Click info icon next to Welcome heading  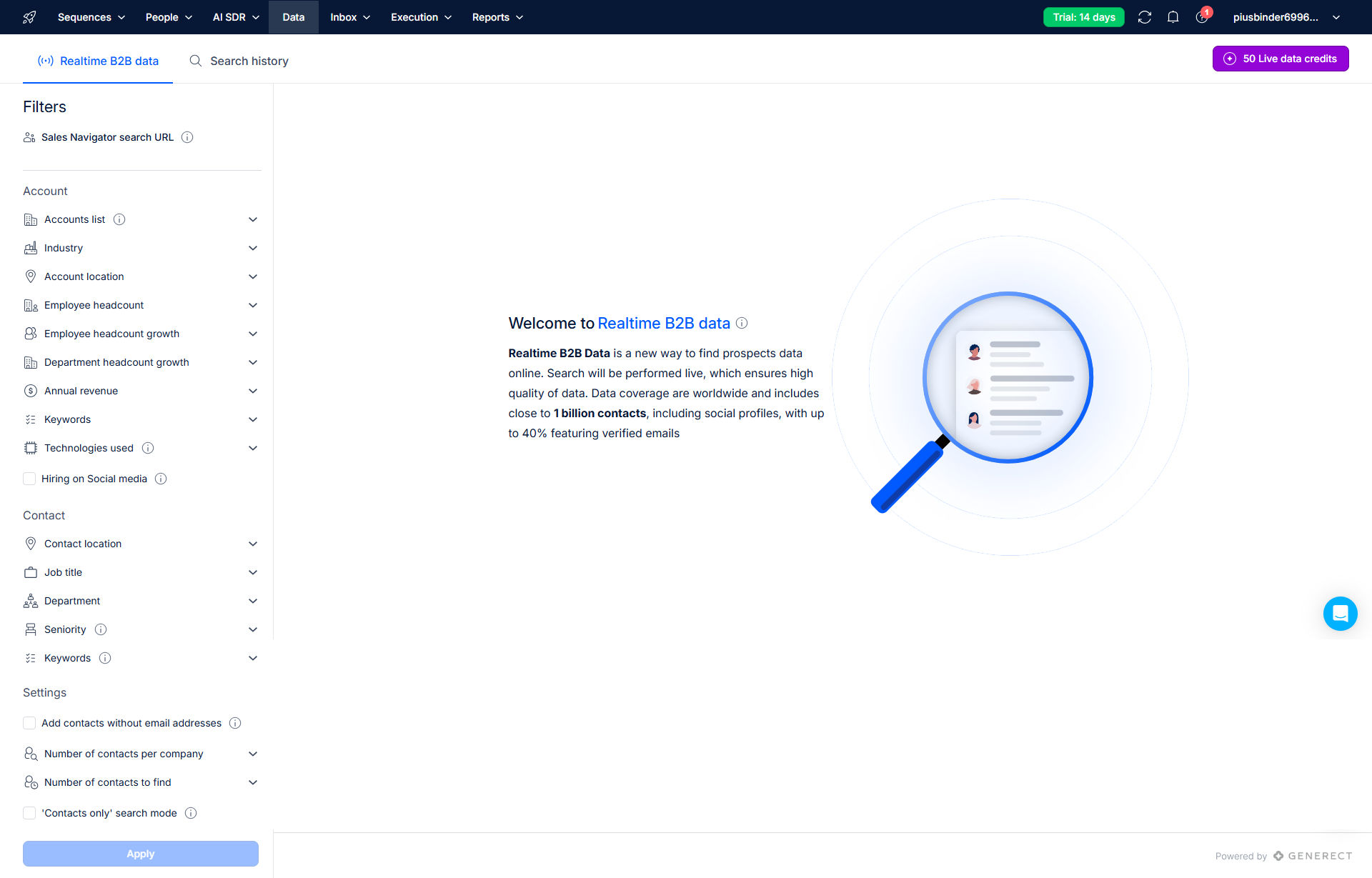pos(742,323)
